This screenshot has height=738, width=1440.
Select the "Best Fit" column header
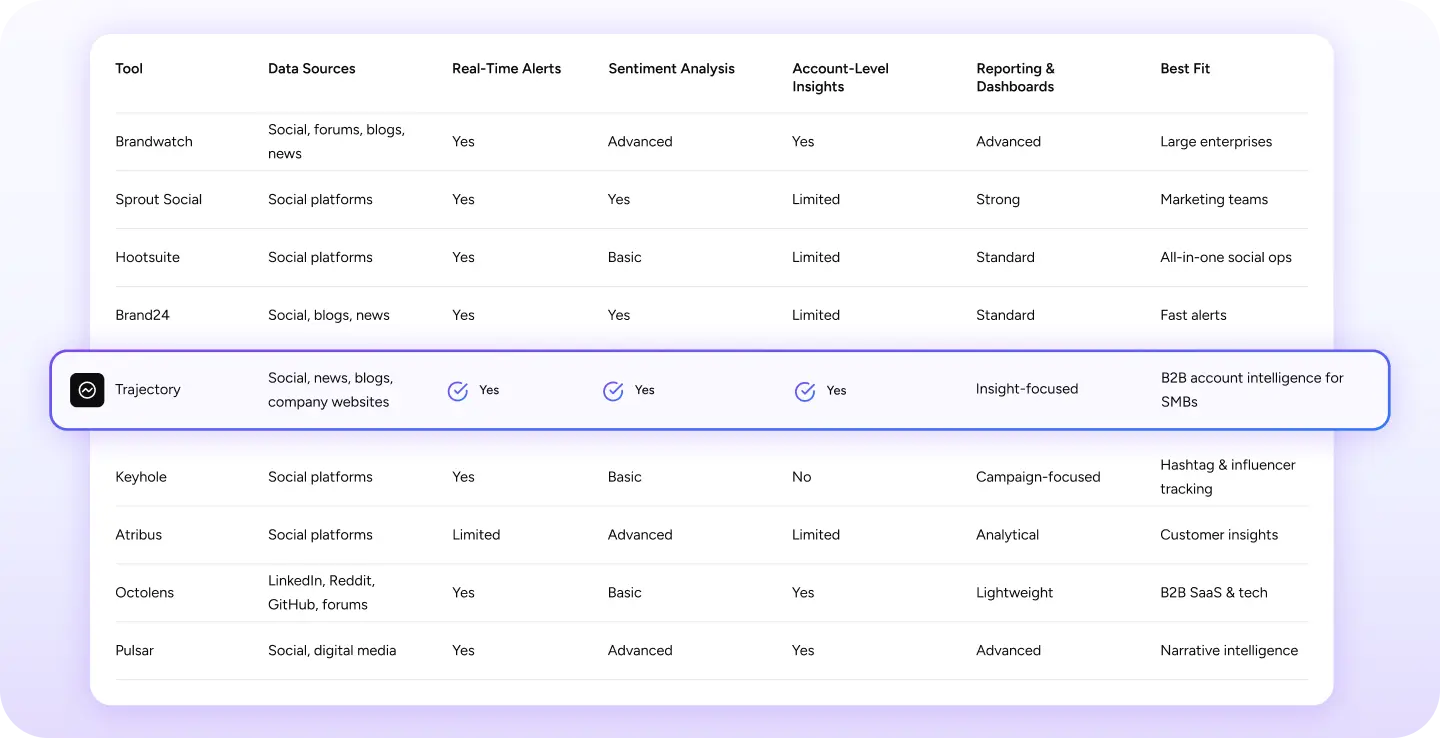tap(1185, 69)
